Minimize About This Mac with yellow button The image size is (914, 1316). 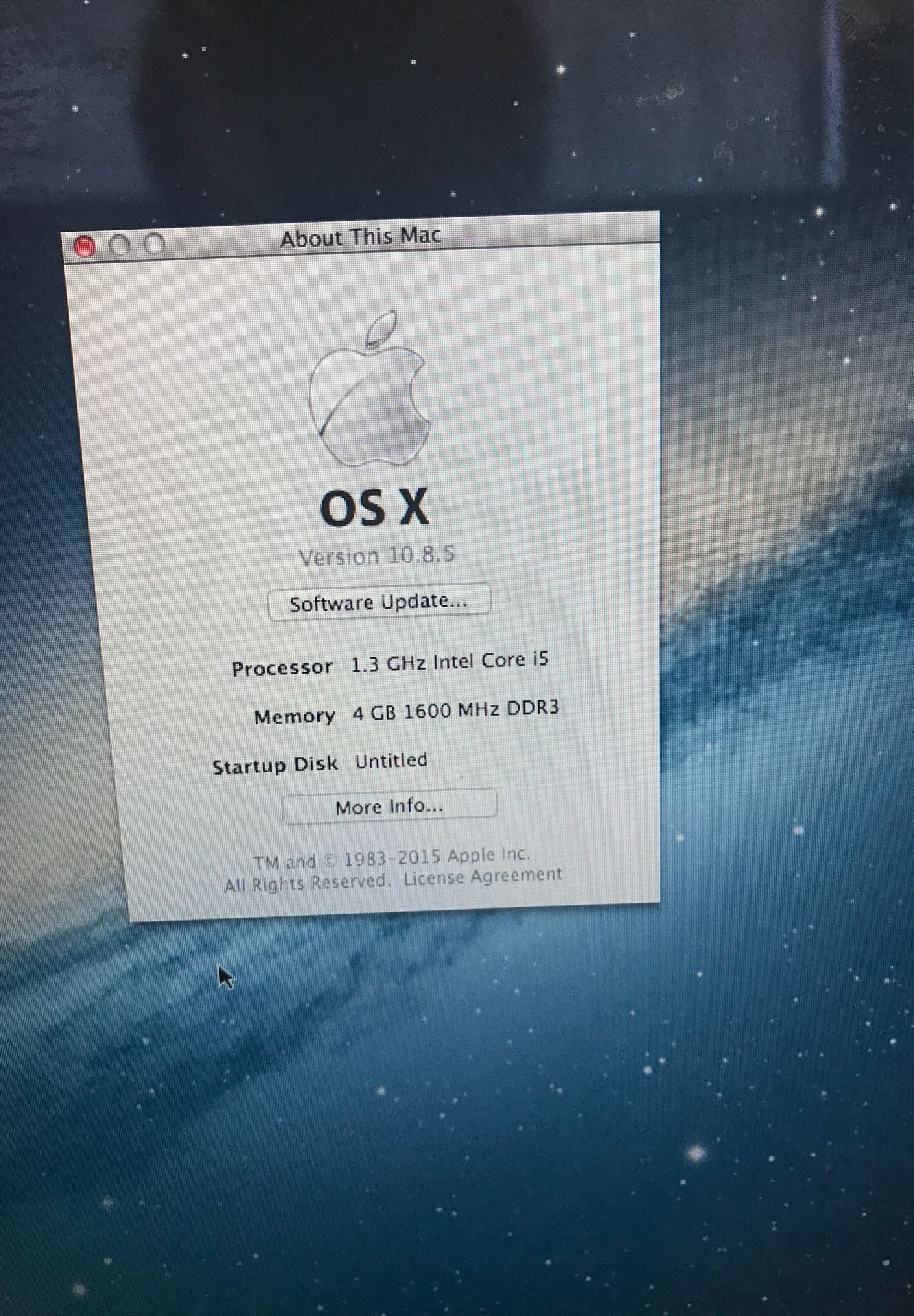click(x=121, y=245)
